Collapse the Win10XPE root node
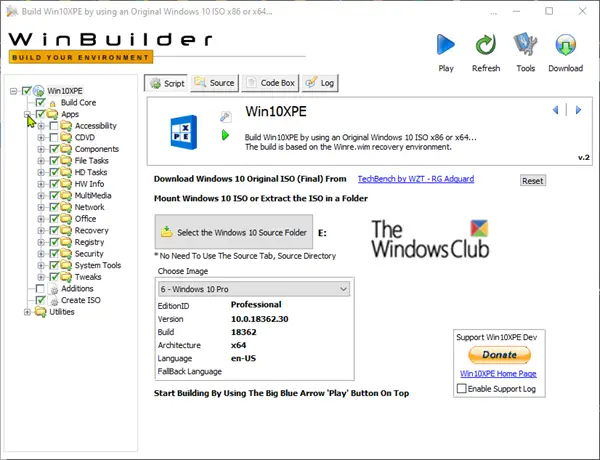 13,91
